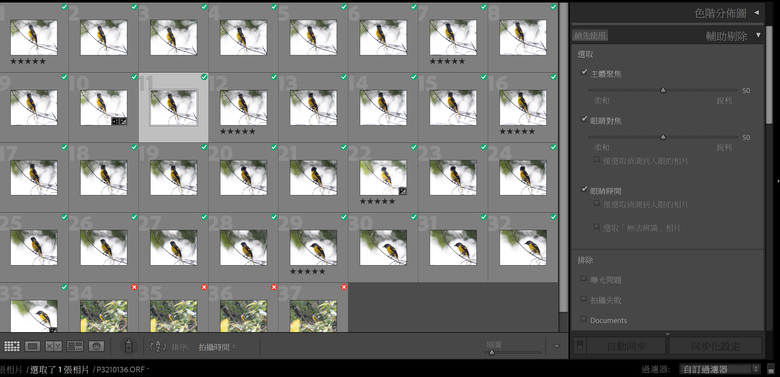Click the badge on photo 33

pyautogui.click(x=53, y=329)
